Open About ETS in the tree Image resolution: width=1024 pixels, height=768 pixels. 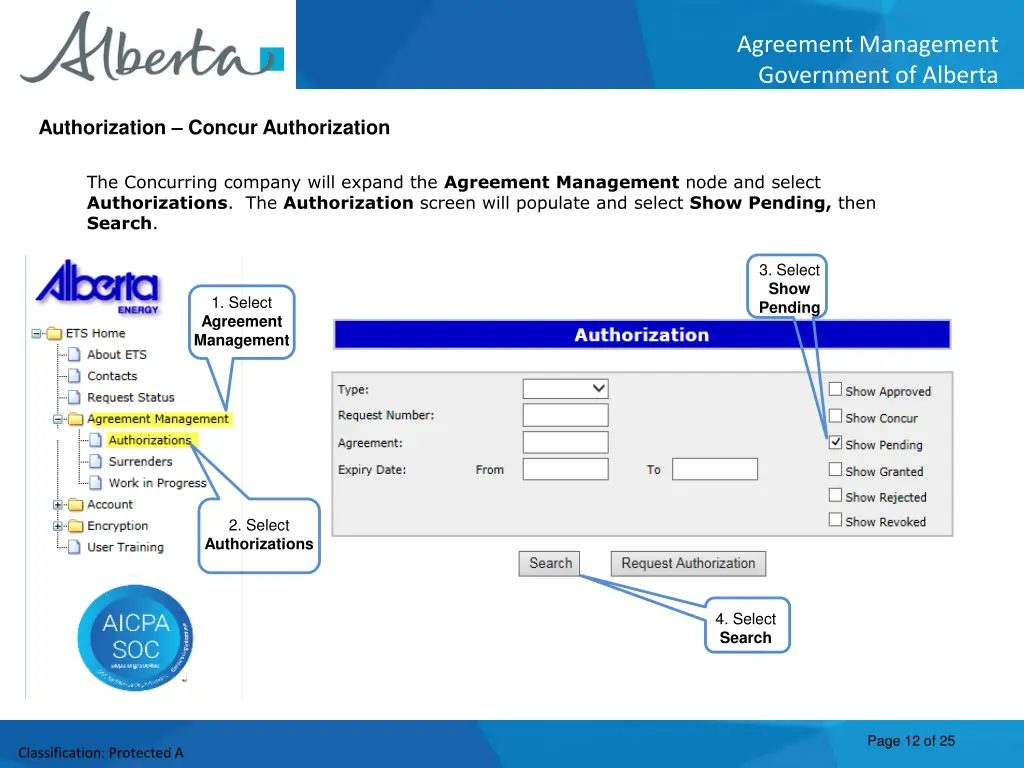click(x=117, y=355)
